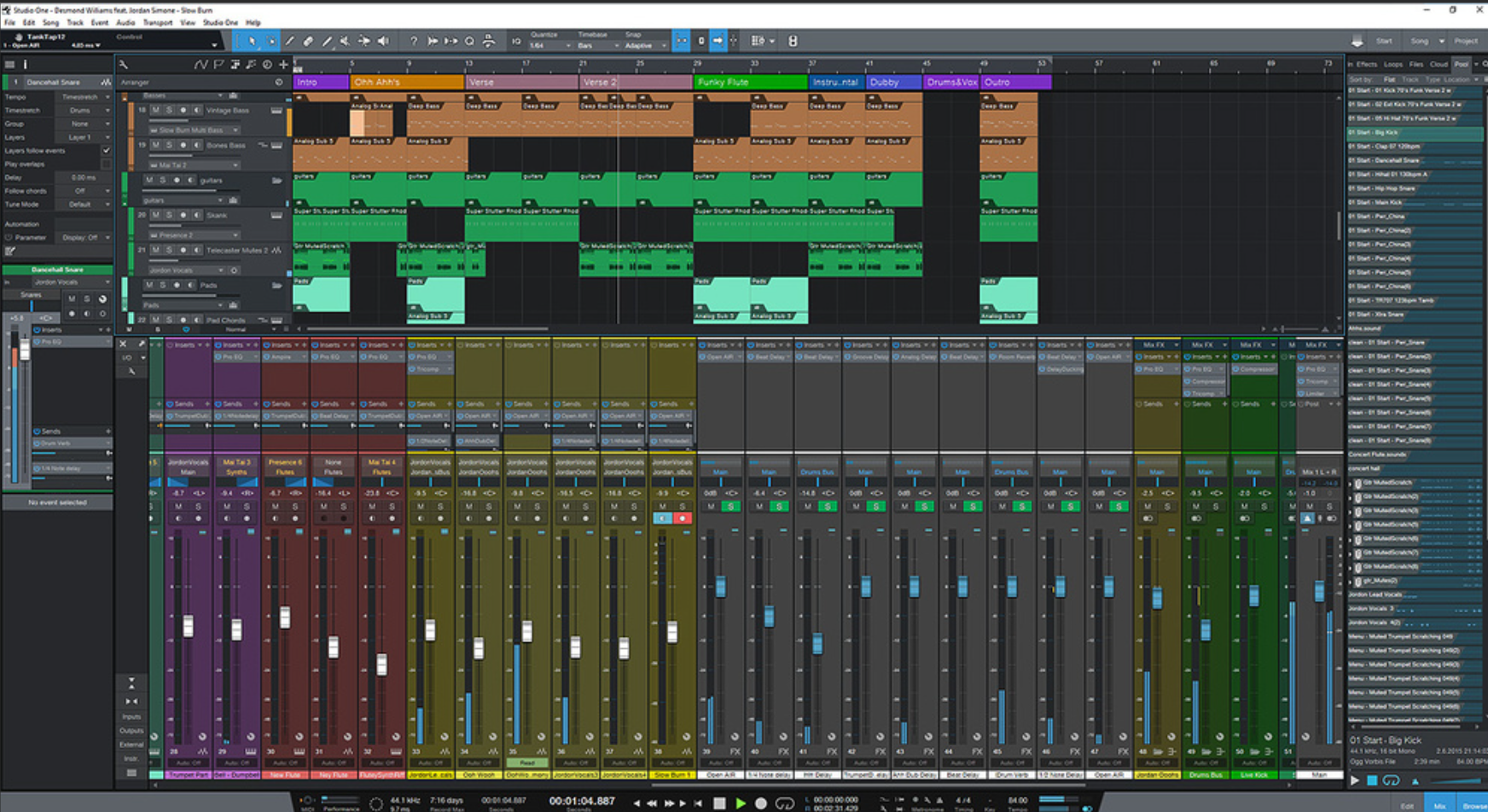Select the Listen tool

[x=382, y=41]
